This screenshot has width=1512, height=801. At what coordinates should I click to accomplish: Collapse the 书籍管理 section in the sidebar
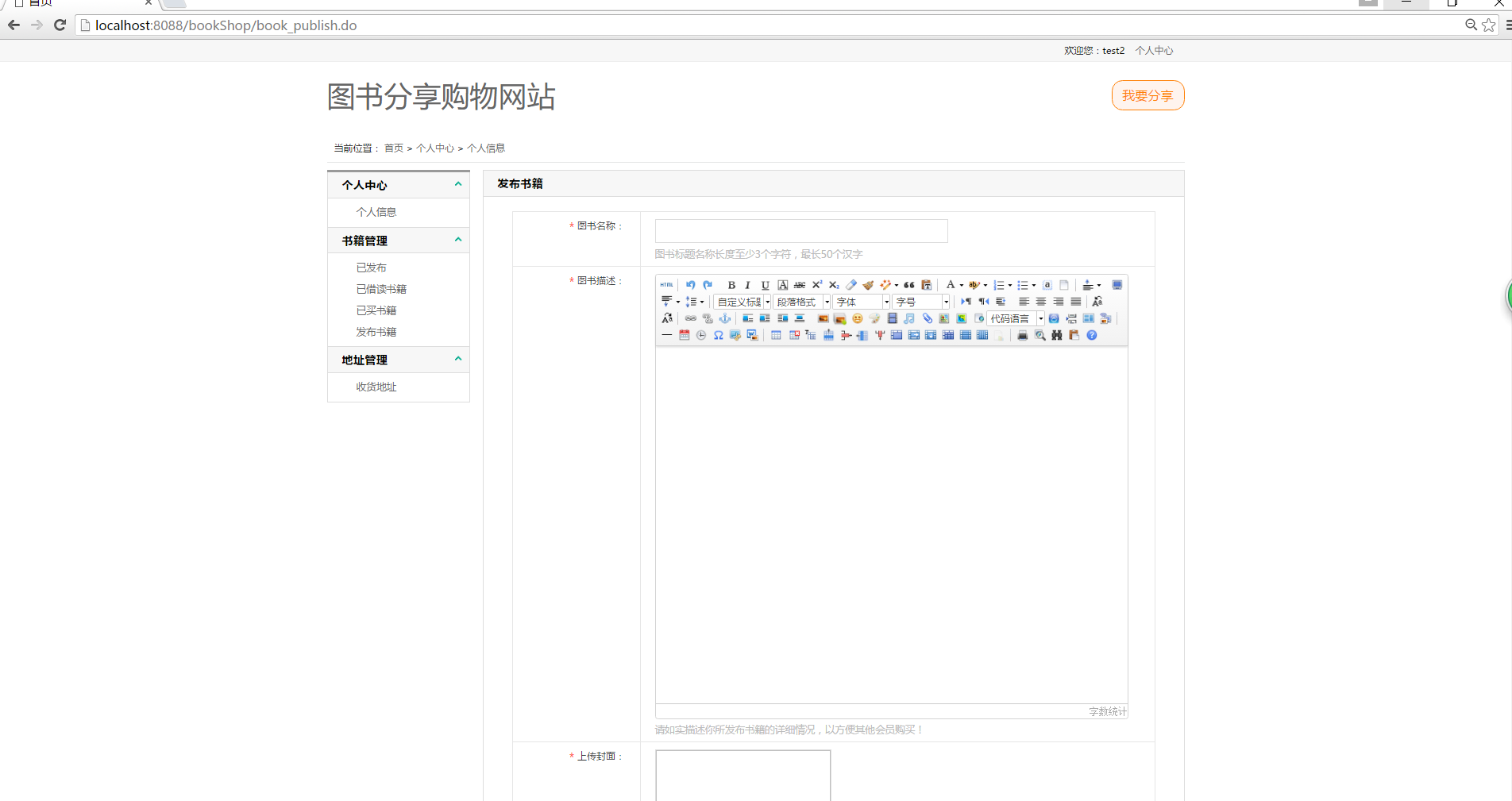coord(457,240)
